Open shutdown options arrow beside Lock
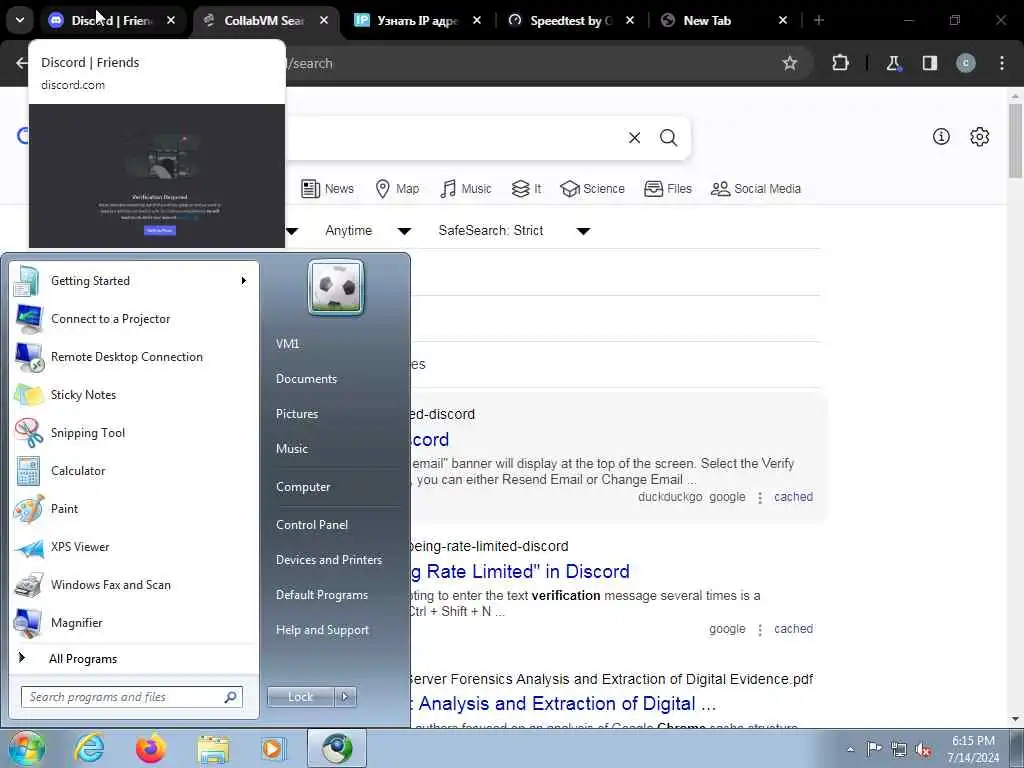Screen dimensions: 1024x768 (345, 697)
